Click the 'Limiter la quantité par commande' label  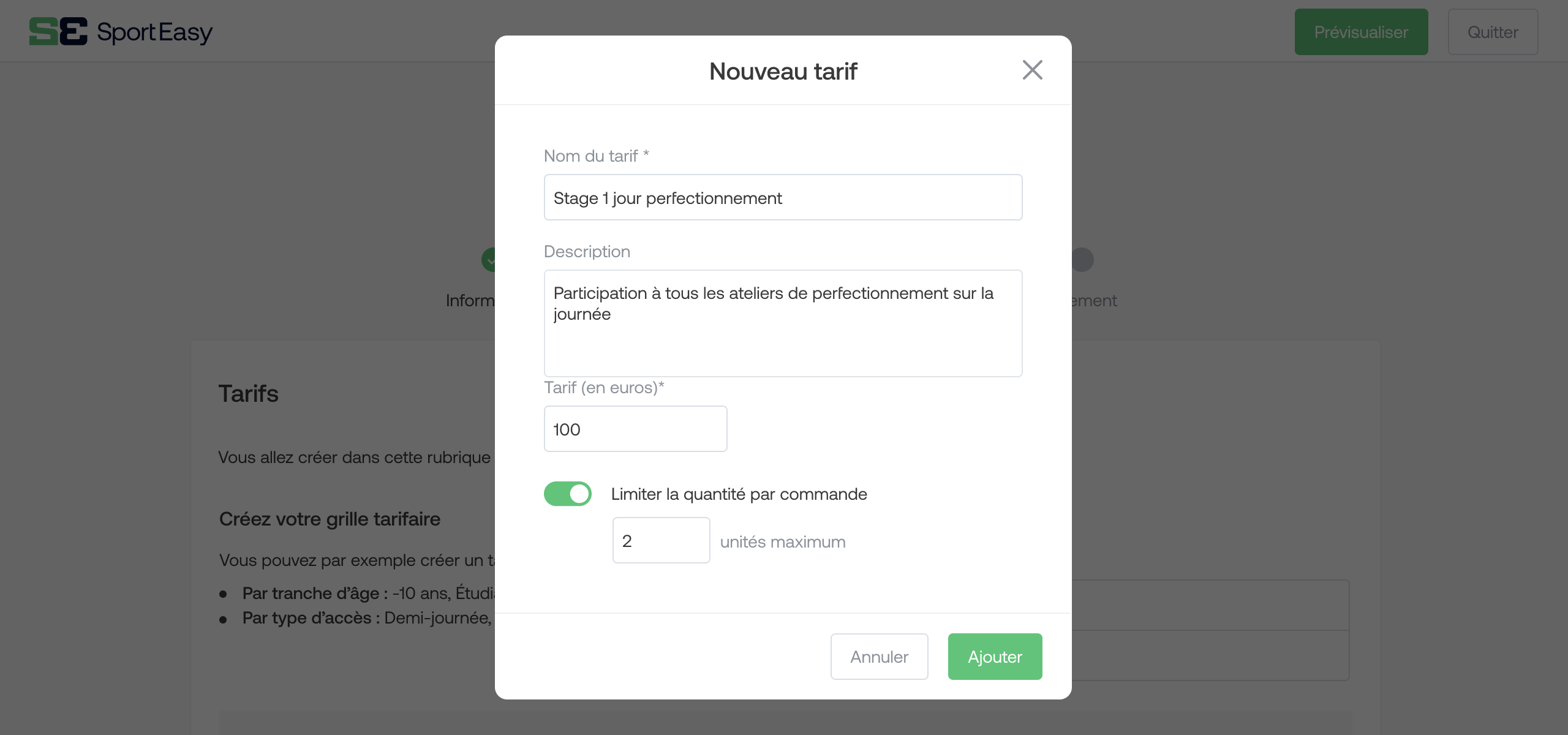point(739,494)
